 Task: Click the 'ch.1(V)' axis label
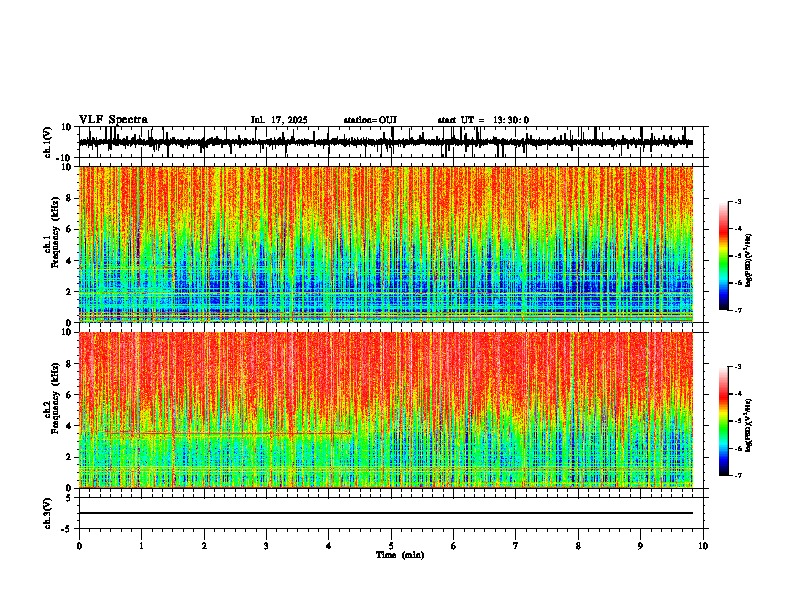(x=48, y=142)
